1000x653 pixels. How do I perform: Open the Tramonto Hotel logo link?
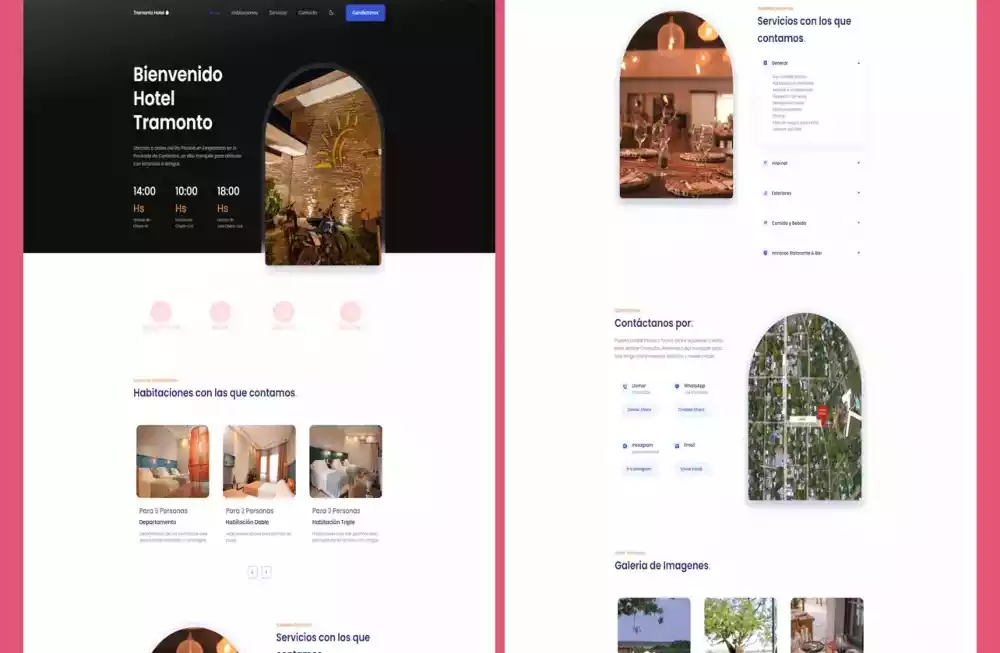pyautogui.click(x=151, y=13)
